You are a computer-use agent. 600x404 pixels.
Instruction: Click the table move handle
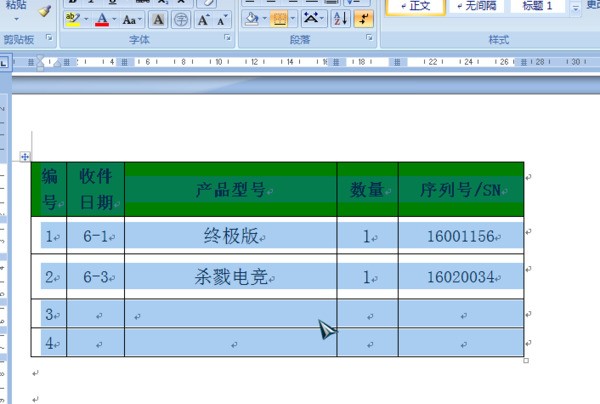tap(25, 156)
